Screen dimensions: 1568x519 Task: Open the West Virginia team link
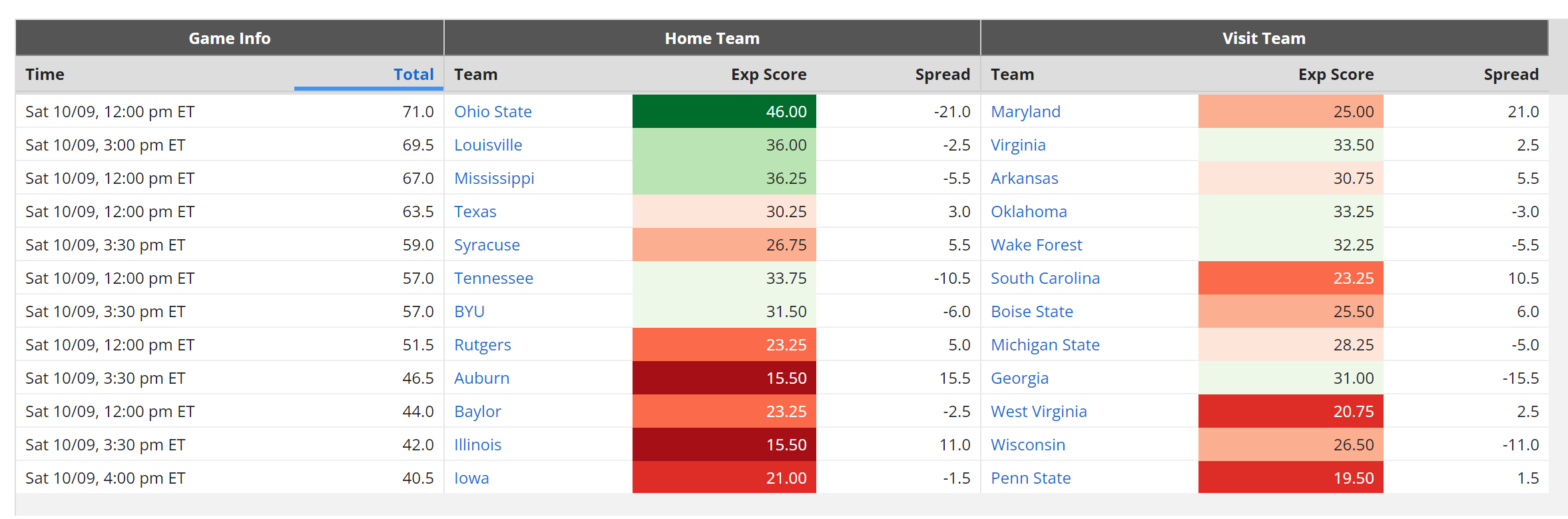point(1039,412)
